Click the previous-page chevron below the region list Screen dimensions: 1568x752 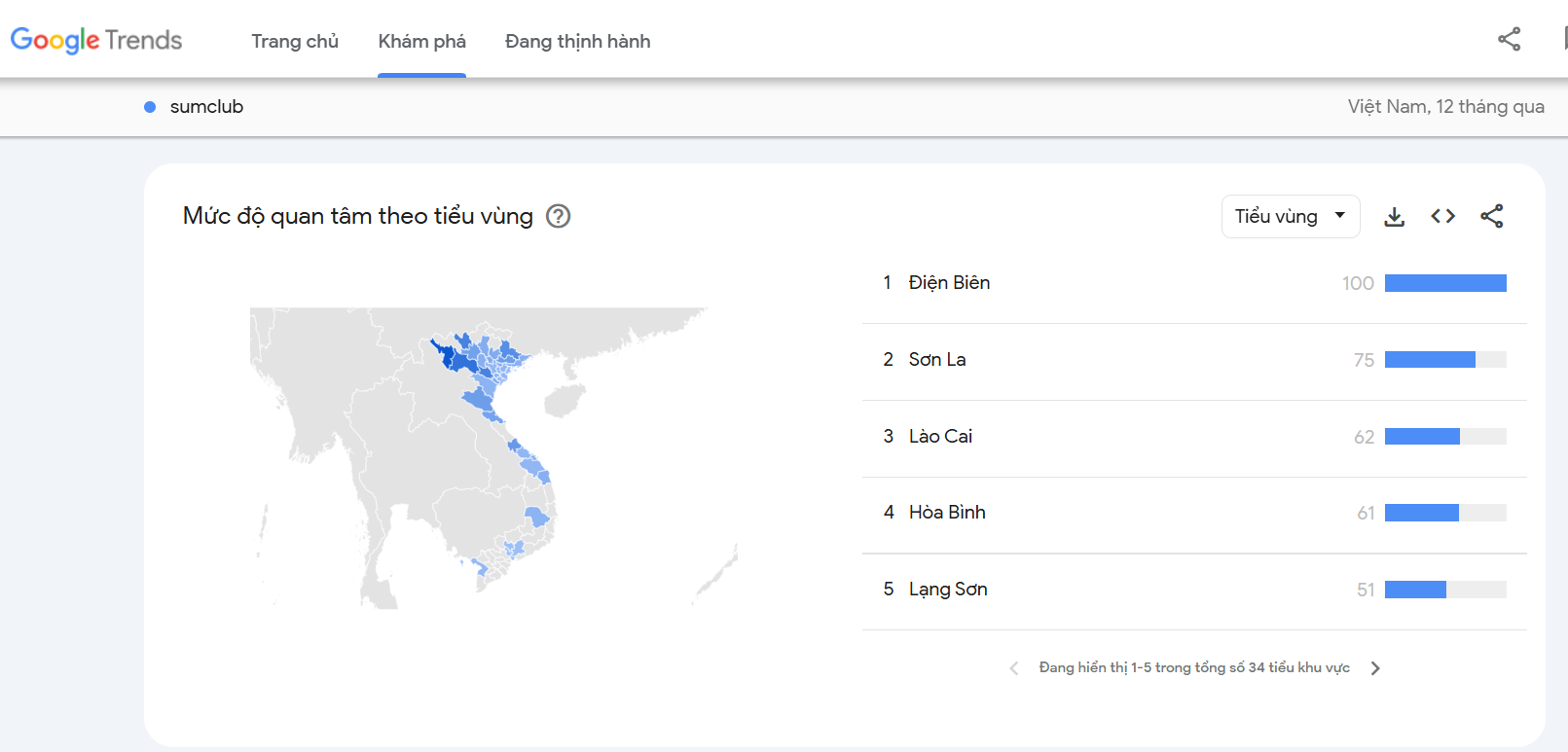(x=1013, y=667)
